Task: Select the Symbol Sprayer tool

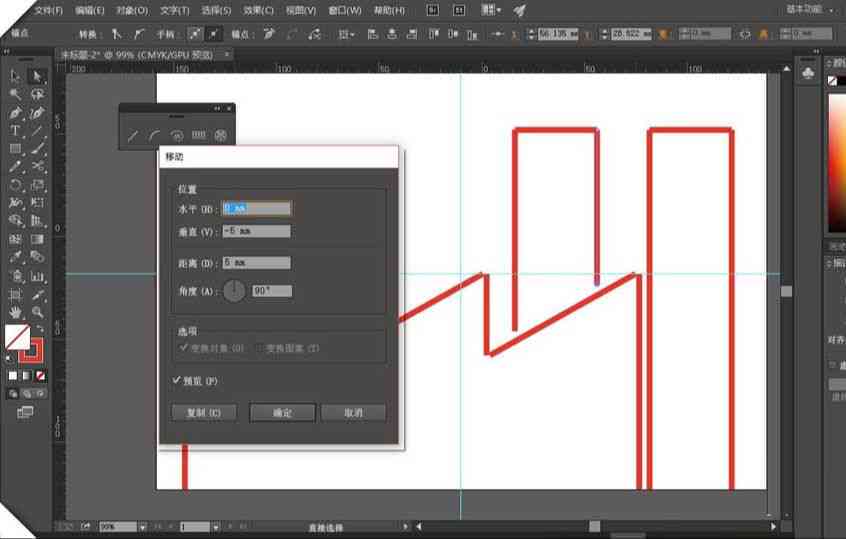Action: [15, 276]
